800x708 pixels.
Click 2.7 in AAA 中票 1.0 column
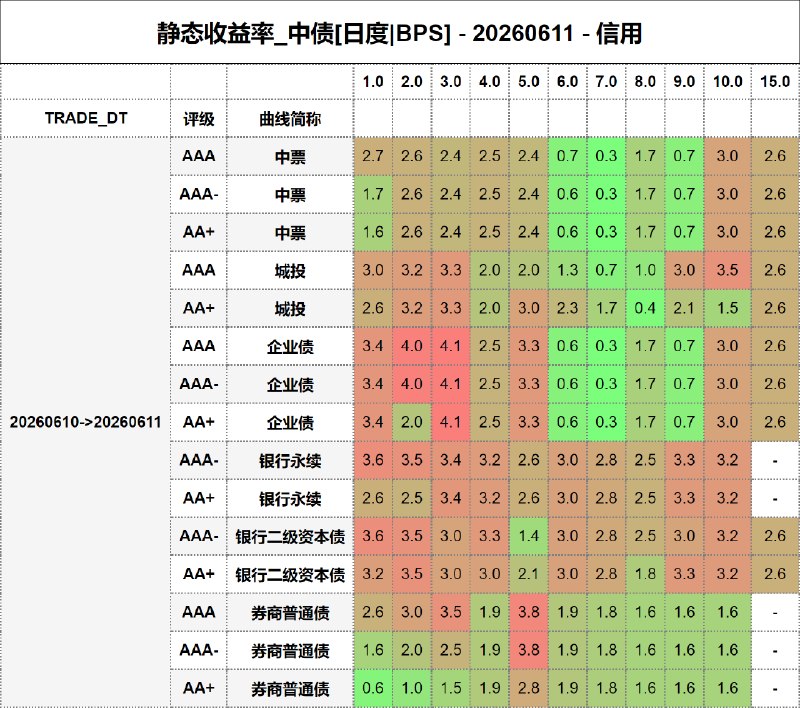pyautogui.click(x=373, y=156)
